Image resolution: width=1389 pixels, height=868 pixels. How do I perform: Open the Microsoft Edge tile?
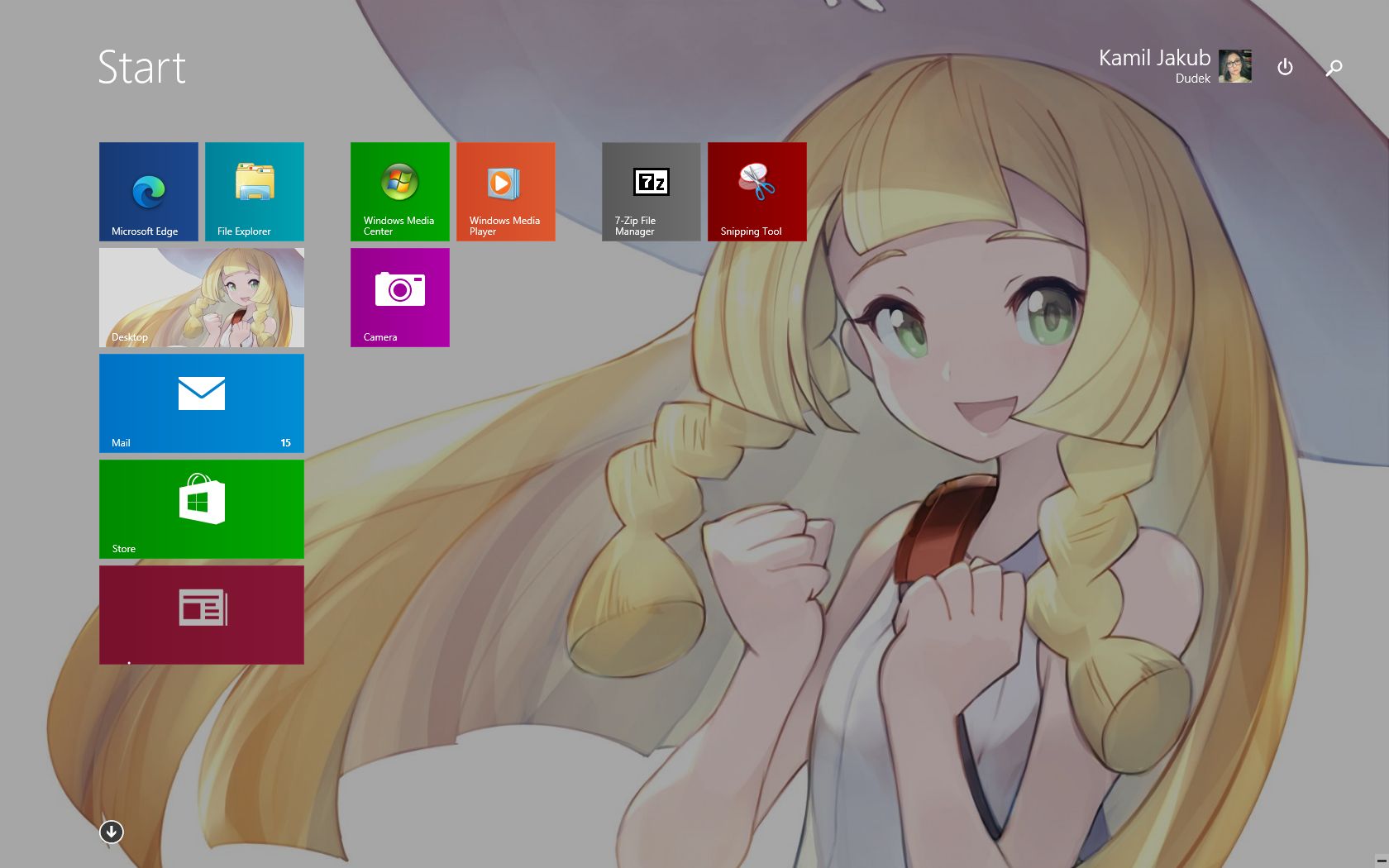click(149, 192)
